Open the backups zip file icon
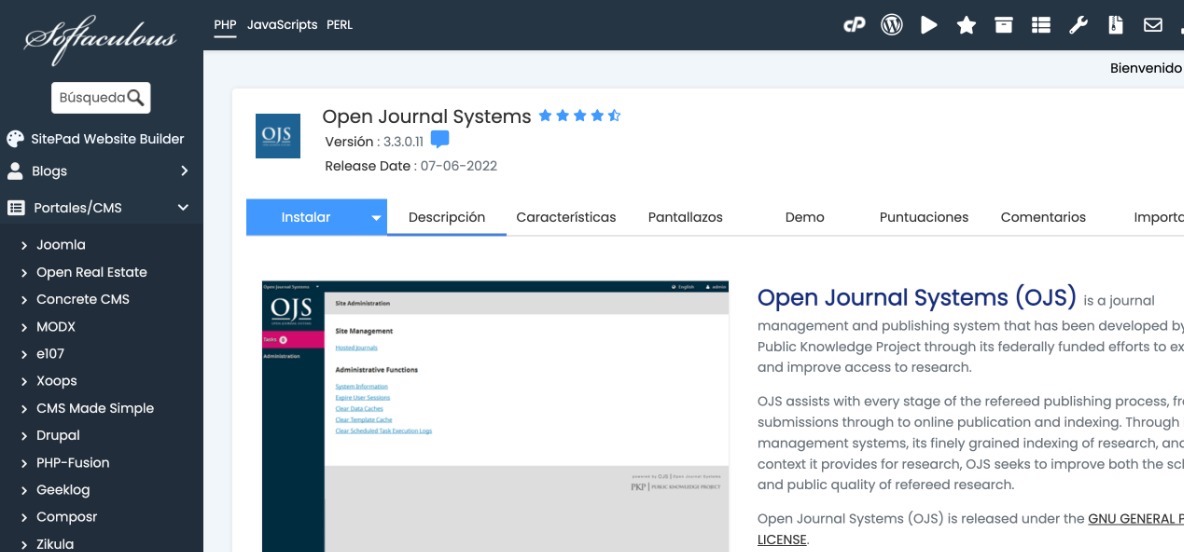 [1115, 25]
